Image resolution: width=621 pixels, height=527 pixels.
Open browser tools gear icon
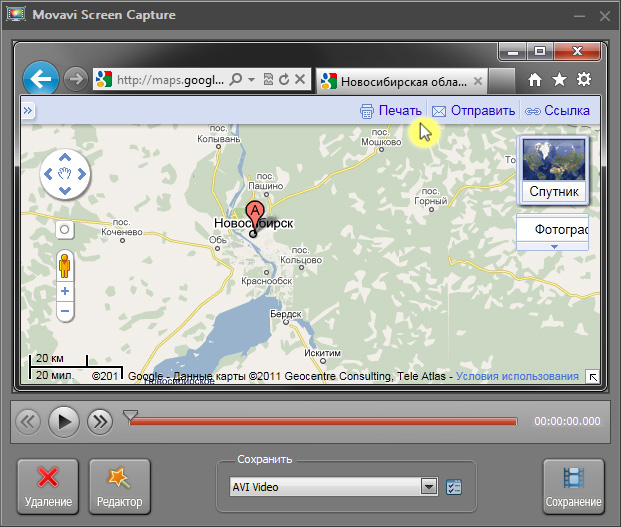click(584, 79)
